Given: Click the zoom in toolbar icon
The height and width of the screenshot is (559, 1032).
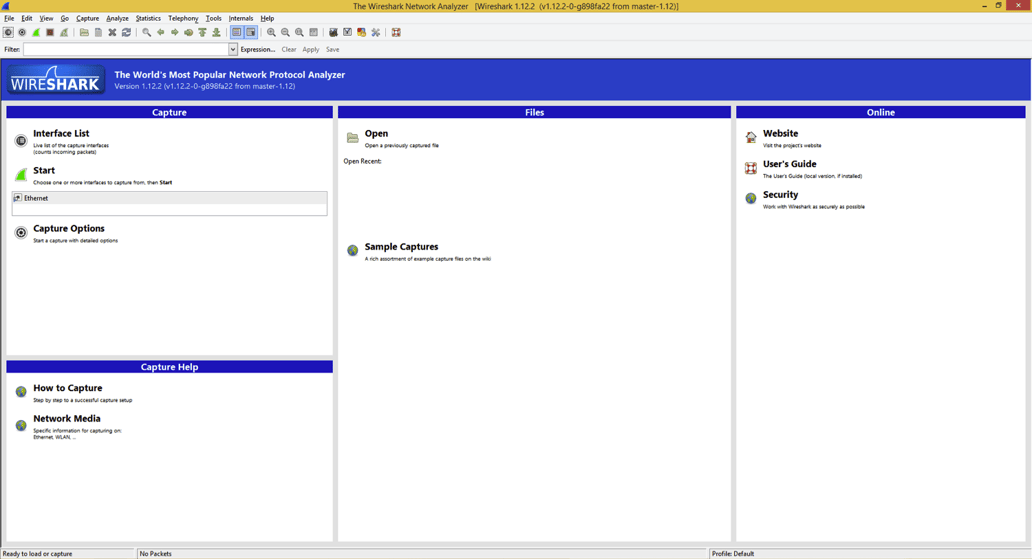Looking at the screenshot, I should pos(271,32).
